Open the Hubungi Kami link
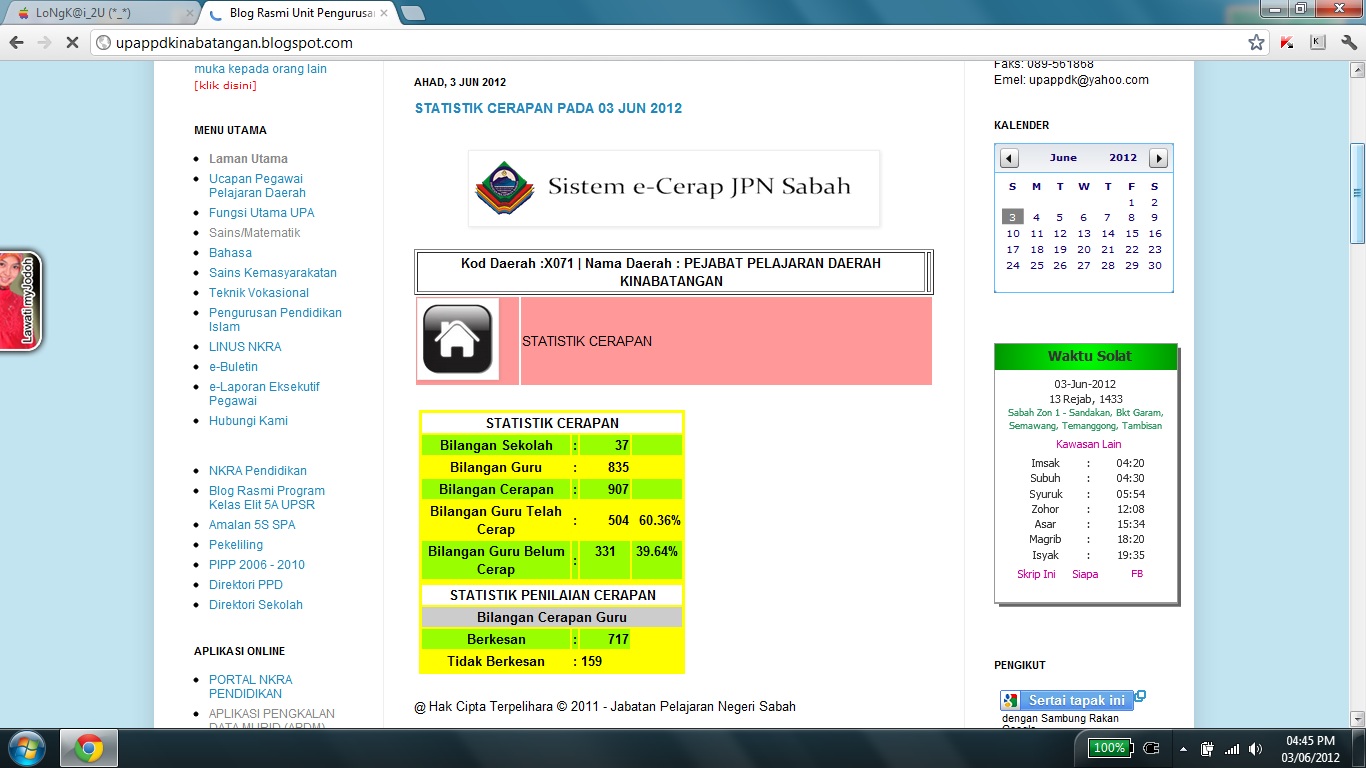The image size is (1366, 768). click(248, 420)
